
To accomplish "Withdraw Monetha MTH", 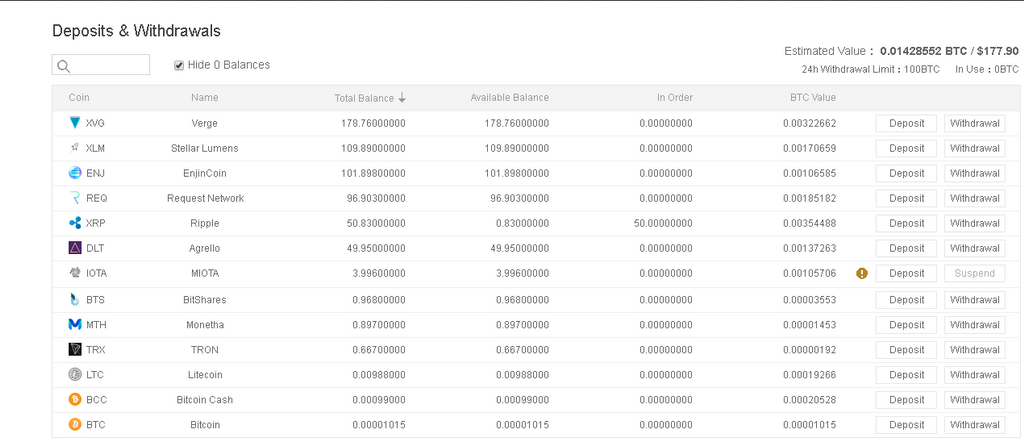I will [x=974, y=325].
